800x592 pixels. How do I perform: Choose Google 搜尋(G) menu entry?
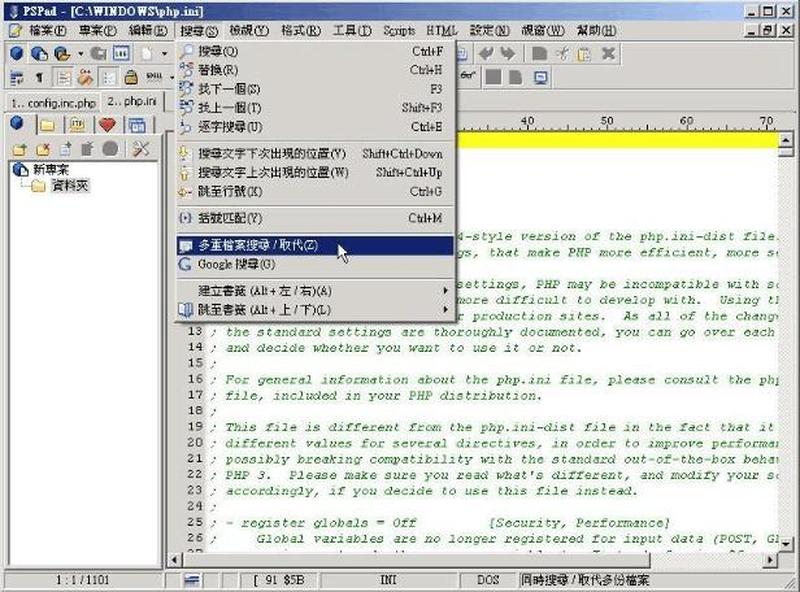(315, 264)
